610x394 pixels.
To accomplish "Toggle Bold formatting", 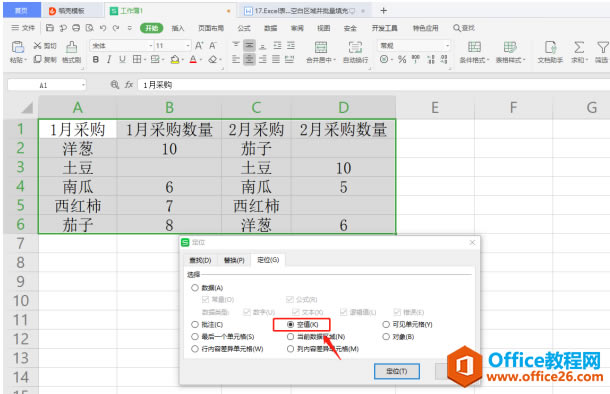I will (x=96, y=60).
